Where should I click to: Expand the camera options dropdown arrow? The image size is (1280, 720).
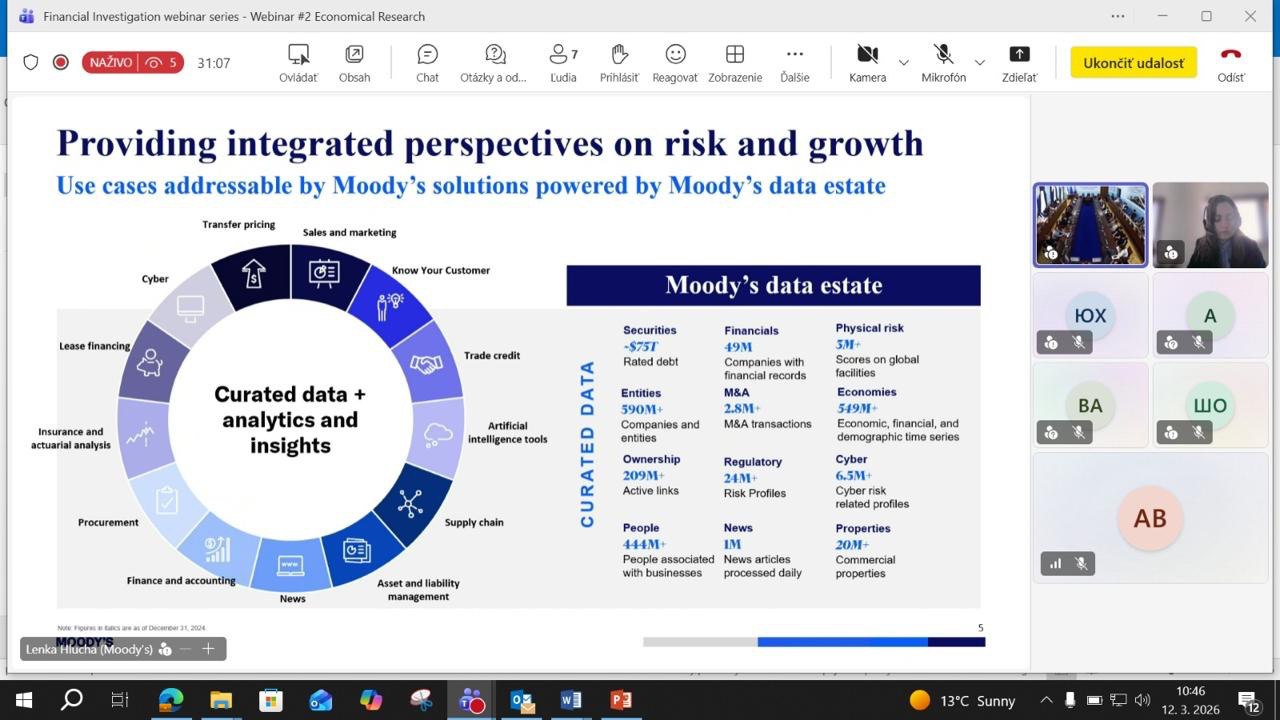click(x=904, y=63)
